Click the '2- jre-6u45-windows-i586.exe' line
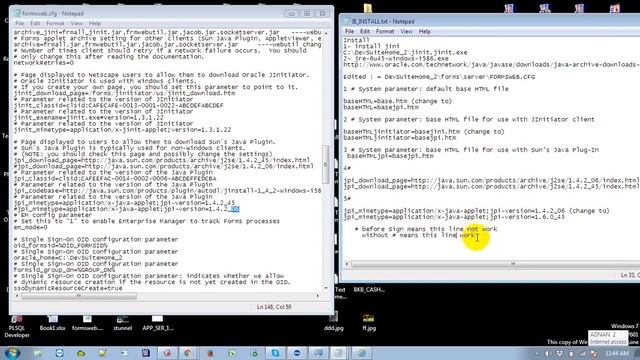This screenshot has height=360, width=640. [x=396, y=59]
